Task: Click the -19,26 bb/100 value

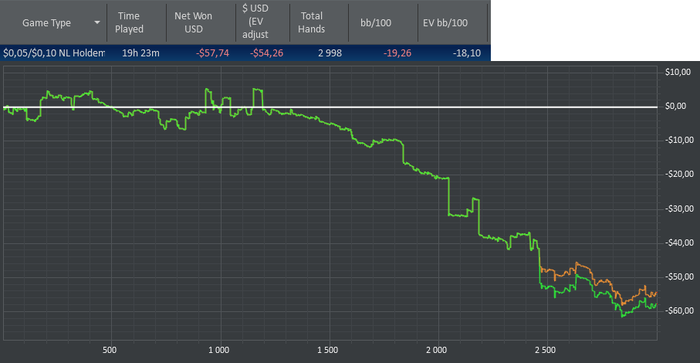Action: (397, 53)
